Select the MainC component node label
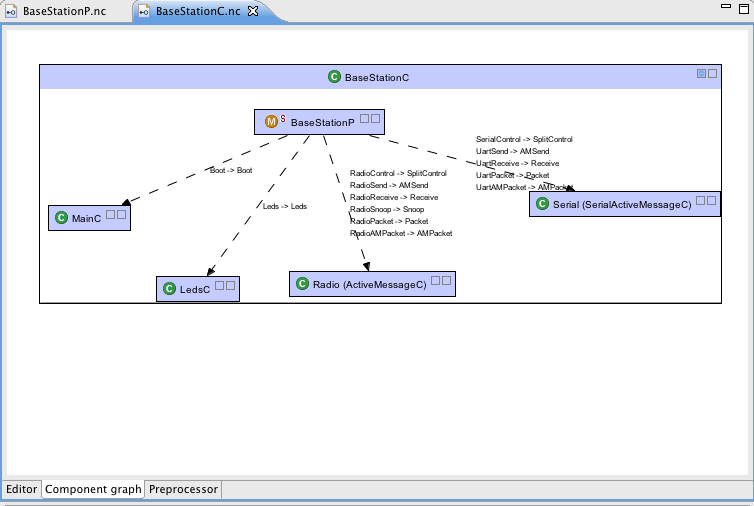This screenshot has width=754, height=506. pyautogui.click(x=86, y=218)
